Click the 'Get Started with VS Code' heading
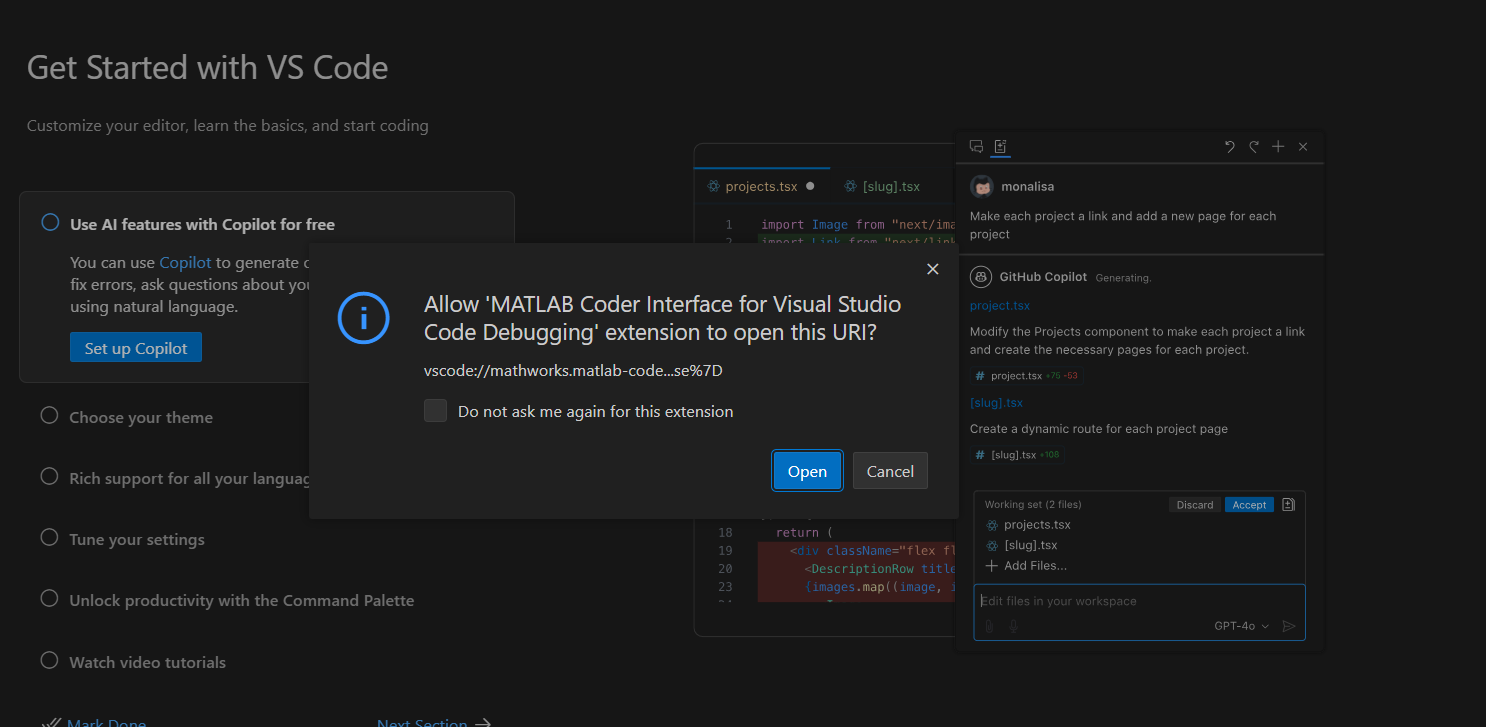 tap(207, 67)
